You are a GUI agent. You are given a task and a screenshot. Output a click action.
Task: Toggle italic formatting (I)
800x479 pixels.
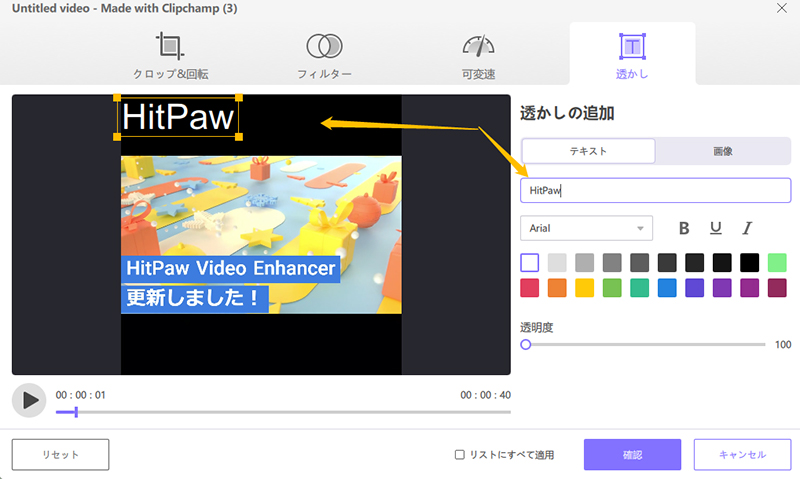(747, 228)
